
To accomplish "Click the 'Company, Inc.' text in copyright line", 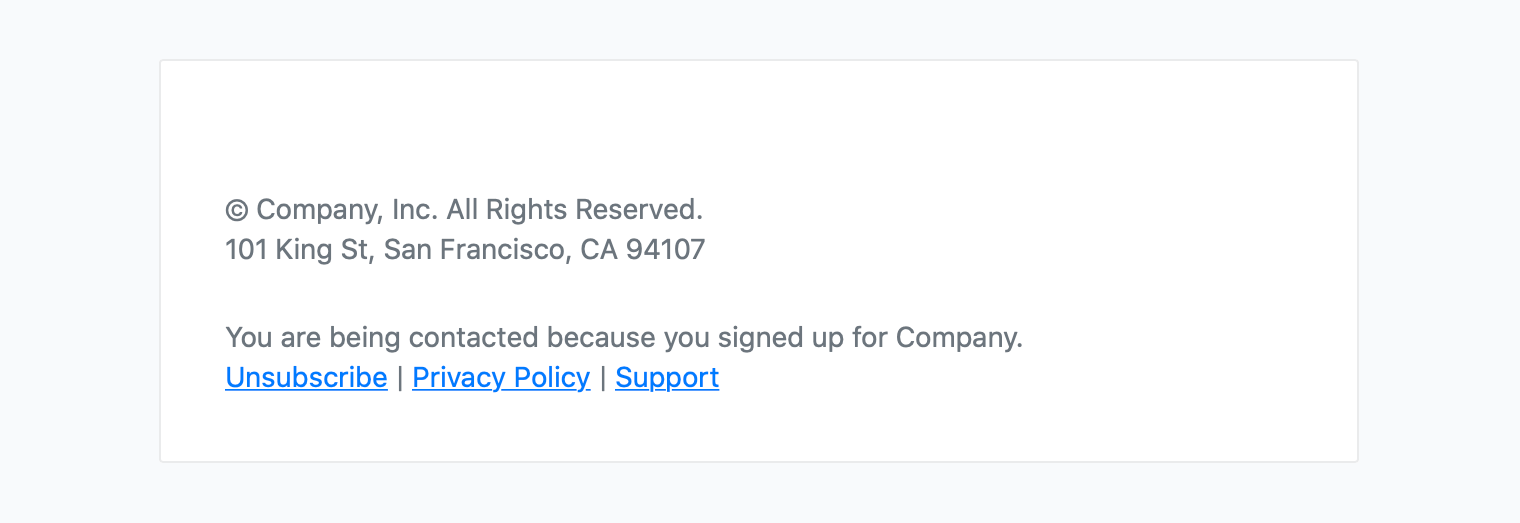I will [x=347, y=210].
